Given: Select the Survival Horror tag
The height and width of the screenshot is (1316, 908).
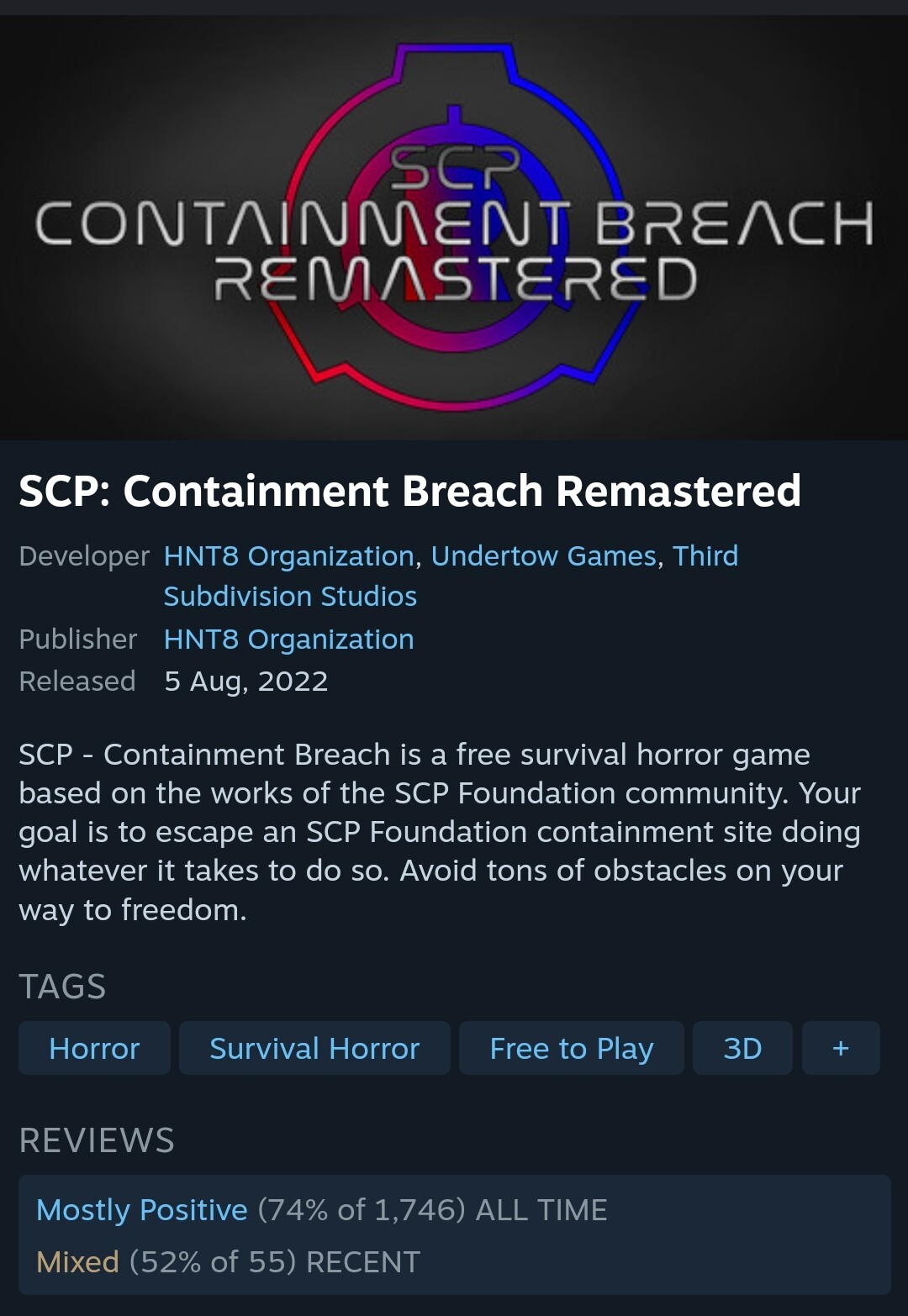Looking at the screenshot, I should tap(314, 1048).
